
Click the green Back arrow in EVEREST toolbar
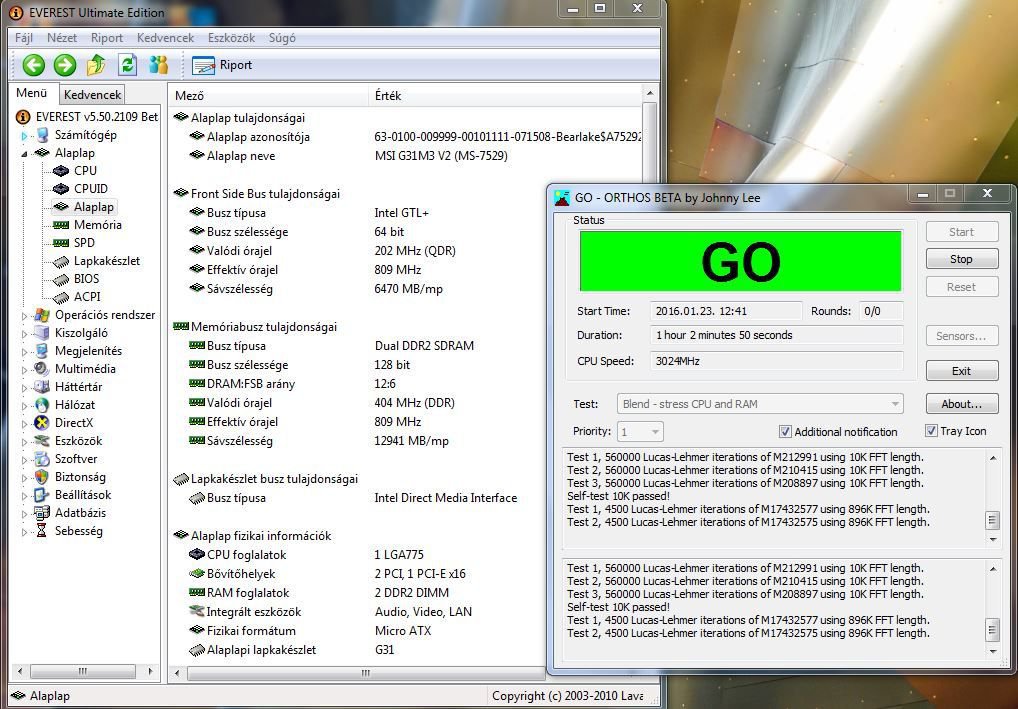[34, 65]
